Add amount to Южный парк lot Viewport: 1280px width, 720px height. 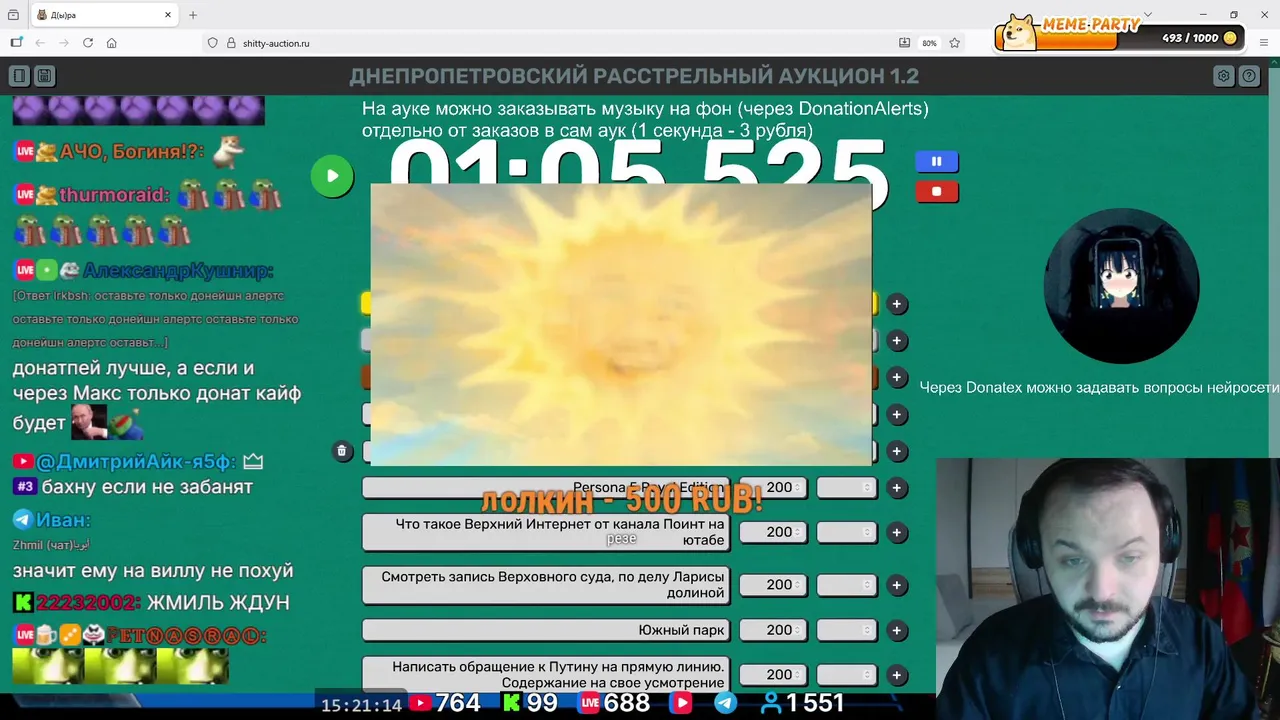897,631
